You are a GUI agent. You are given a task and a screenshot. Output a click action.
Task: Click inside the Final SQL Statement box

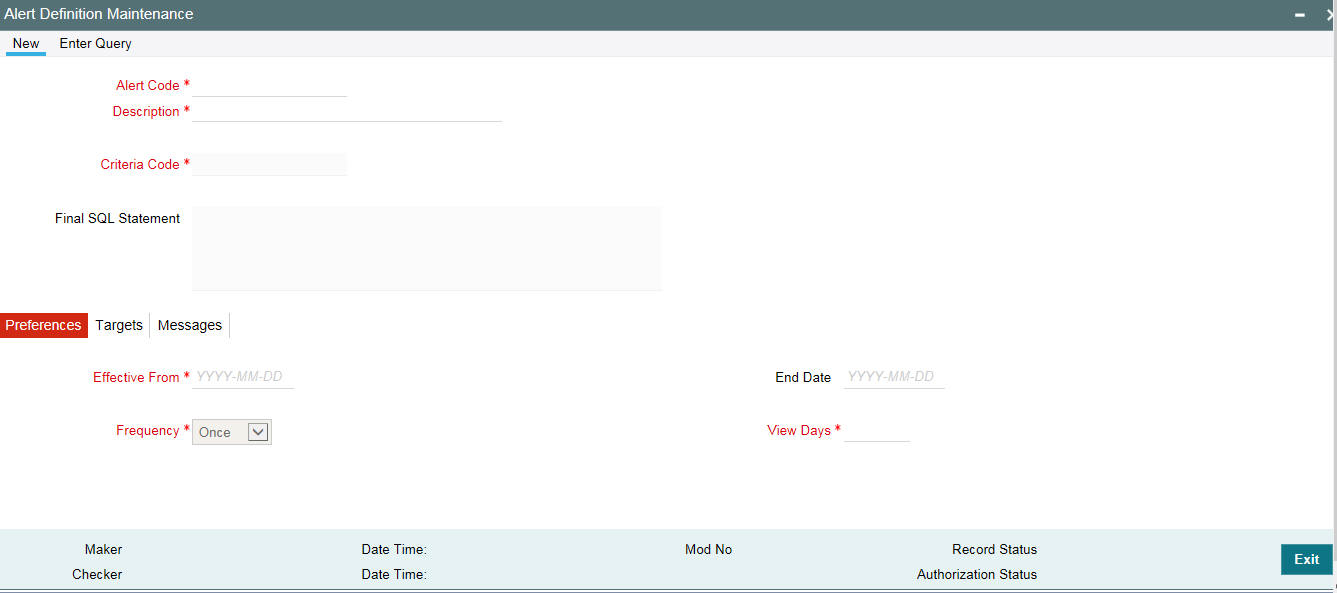coord(426,248)
